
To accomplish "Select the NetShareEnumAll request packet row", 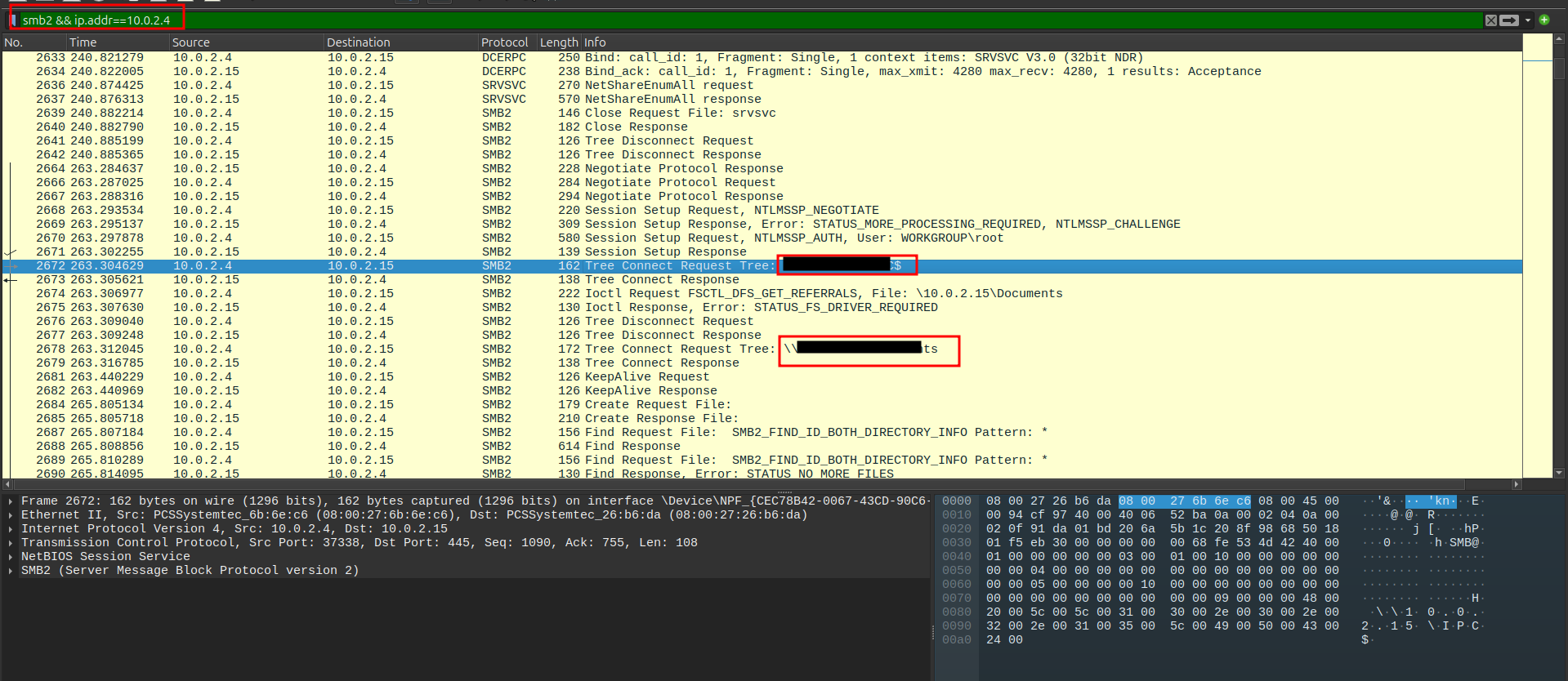I will (654, 85).
